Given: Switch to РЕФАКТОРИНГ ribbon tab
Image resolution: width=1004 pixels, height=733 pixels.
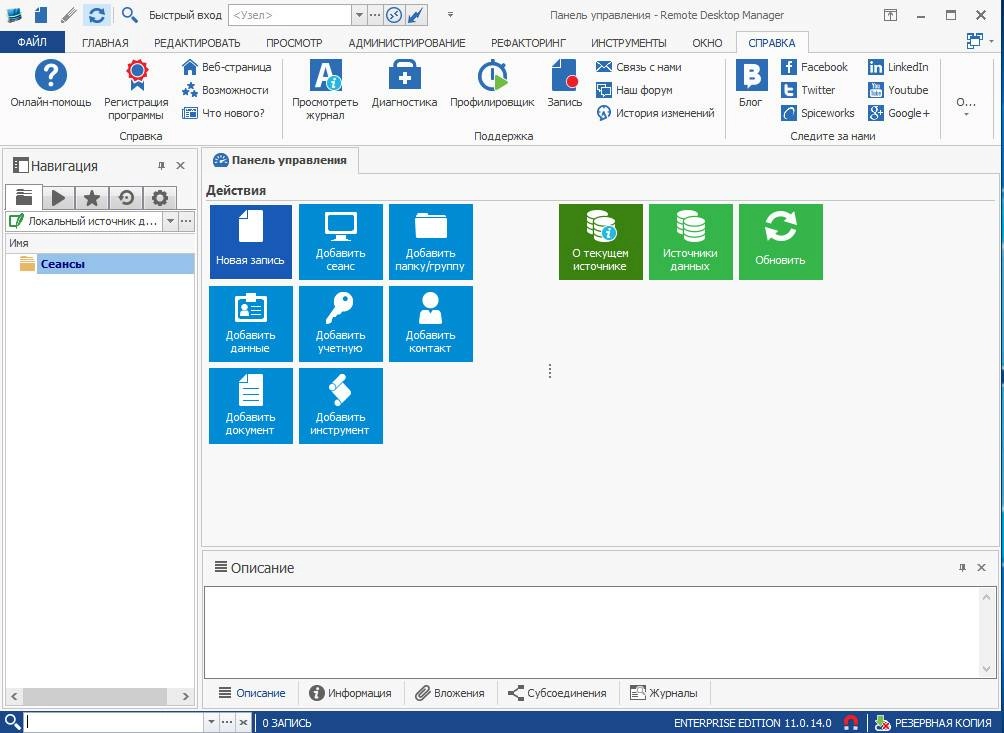Looking at the screenshot, I should [528, 43].
